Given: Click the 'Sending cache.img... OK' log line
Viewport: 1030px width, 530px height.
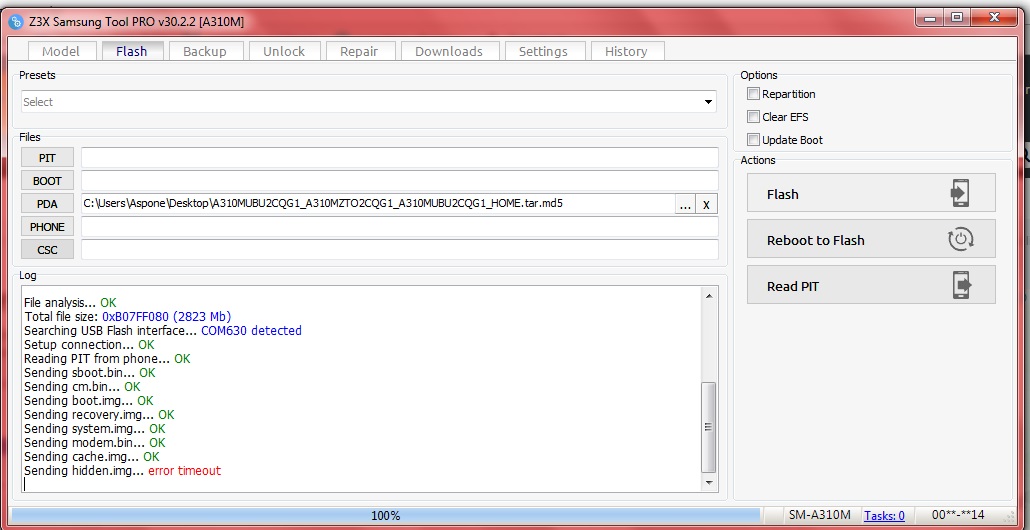Looking at the screenshot, I should tap(92, 456).
